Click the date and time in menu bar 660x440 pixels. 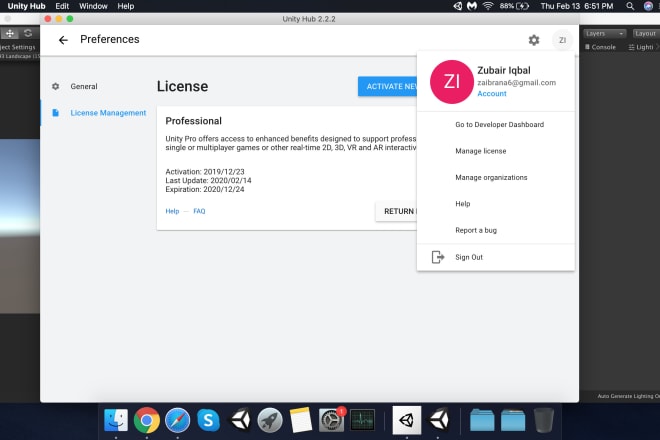(x=577, y=6)
